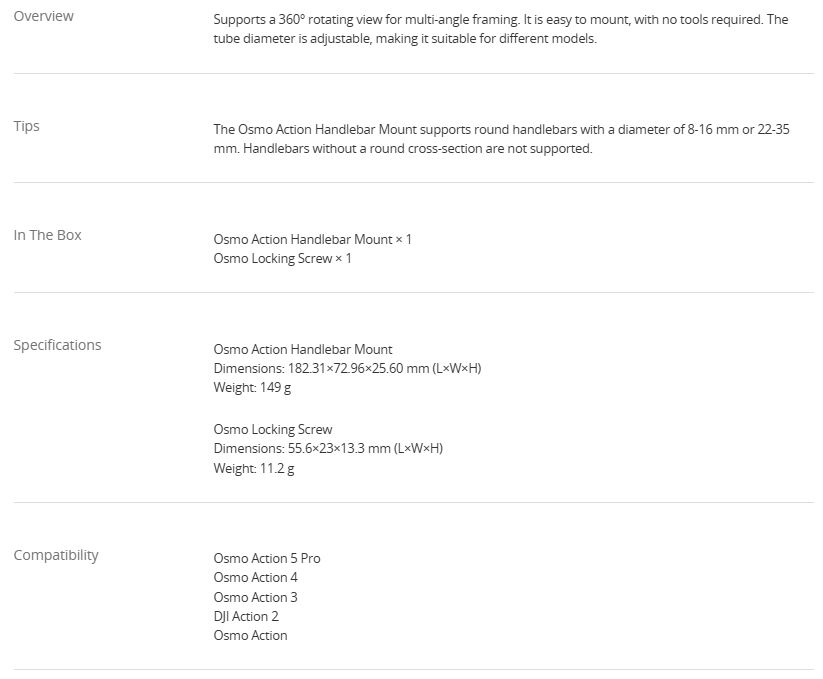823x679 pixels.
Task: Open Osmo Action 4 compatibility entry
Action: [x=255, y=577]
